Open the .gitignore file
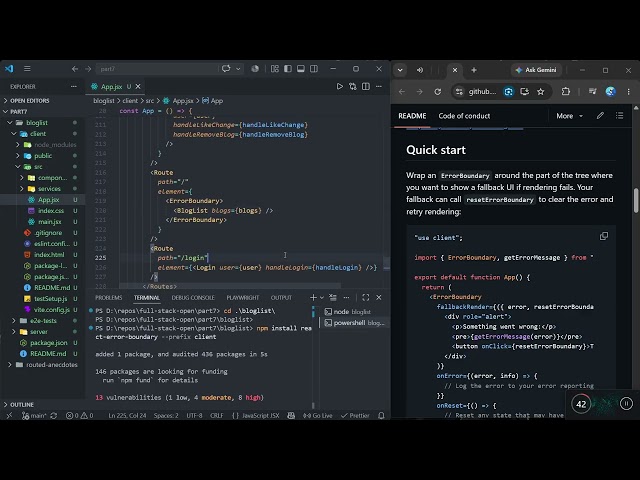Screen dimensions: 640x480 [x=48, y=233]
